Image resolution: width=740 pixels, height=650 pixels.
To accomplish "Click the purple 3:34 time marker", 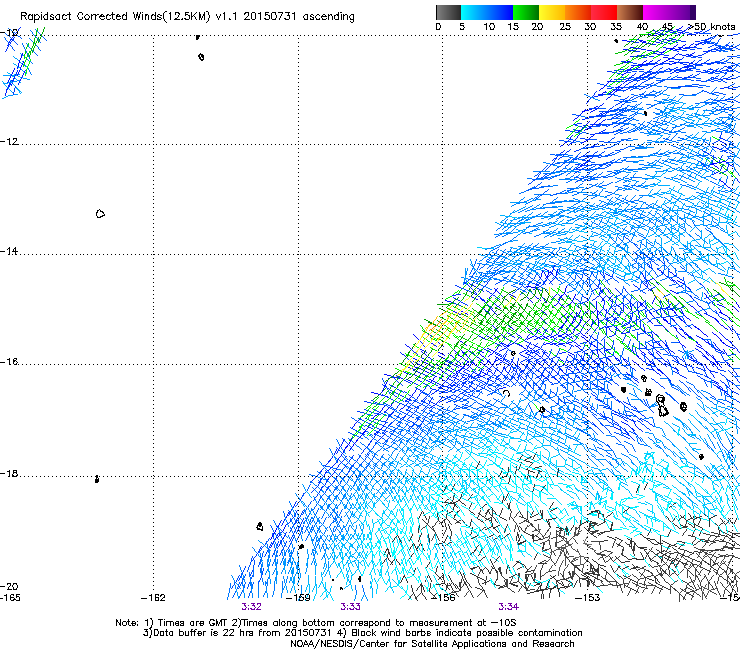I will pyautogui.click(x=508, y=607).
